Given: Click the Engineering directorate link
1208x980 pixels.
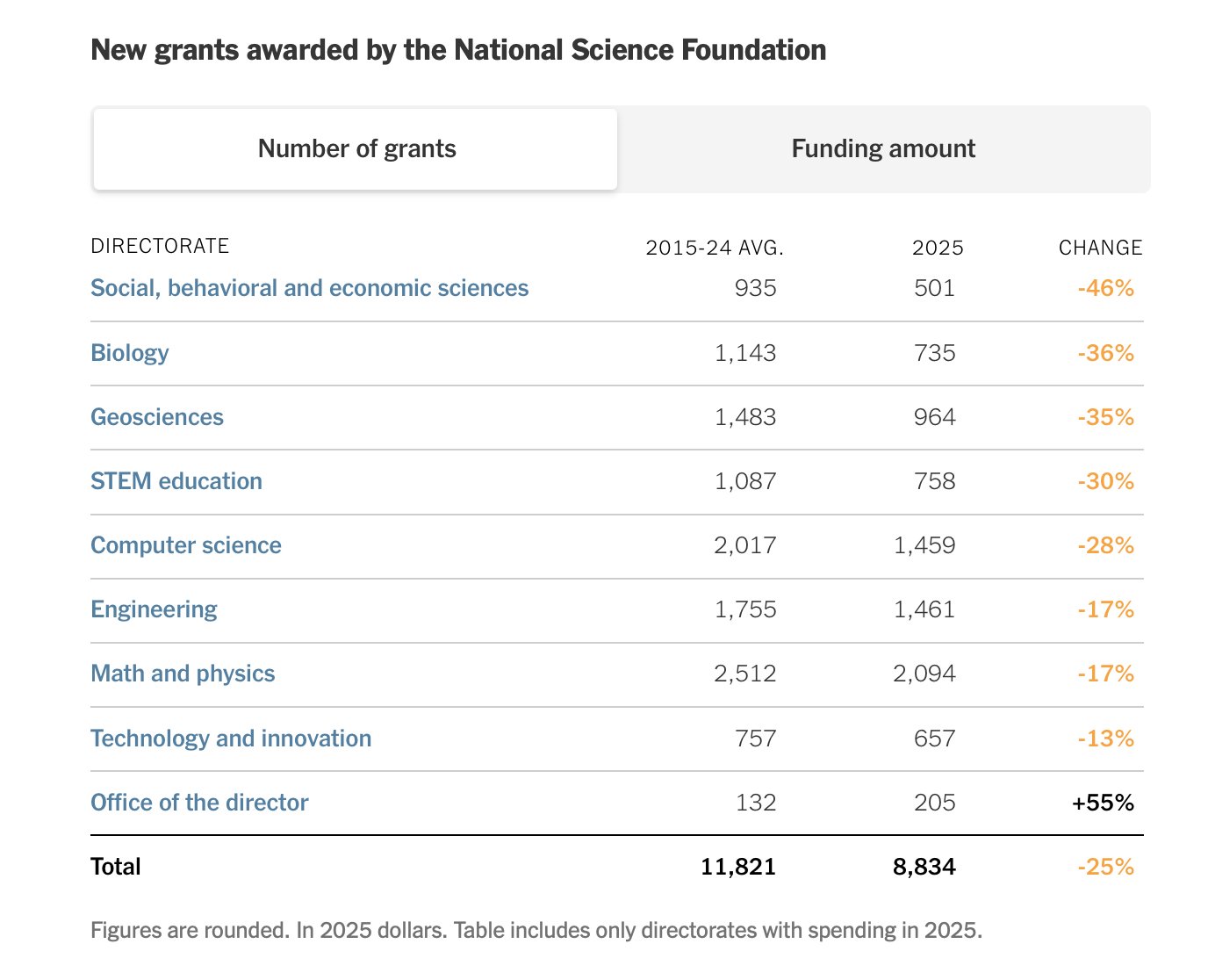Looking at the screenshot, I should [154, 609].
